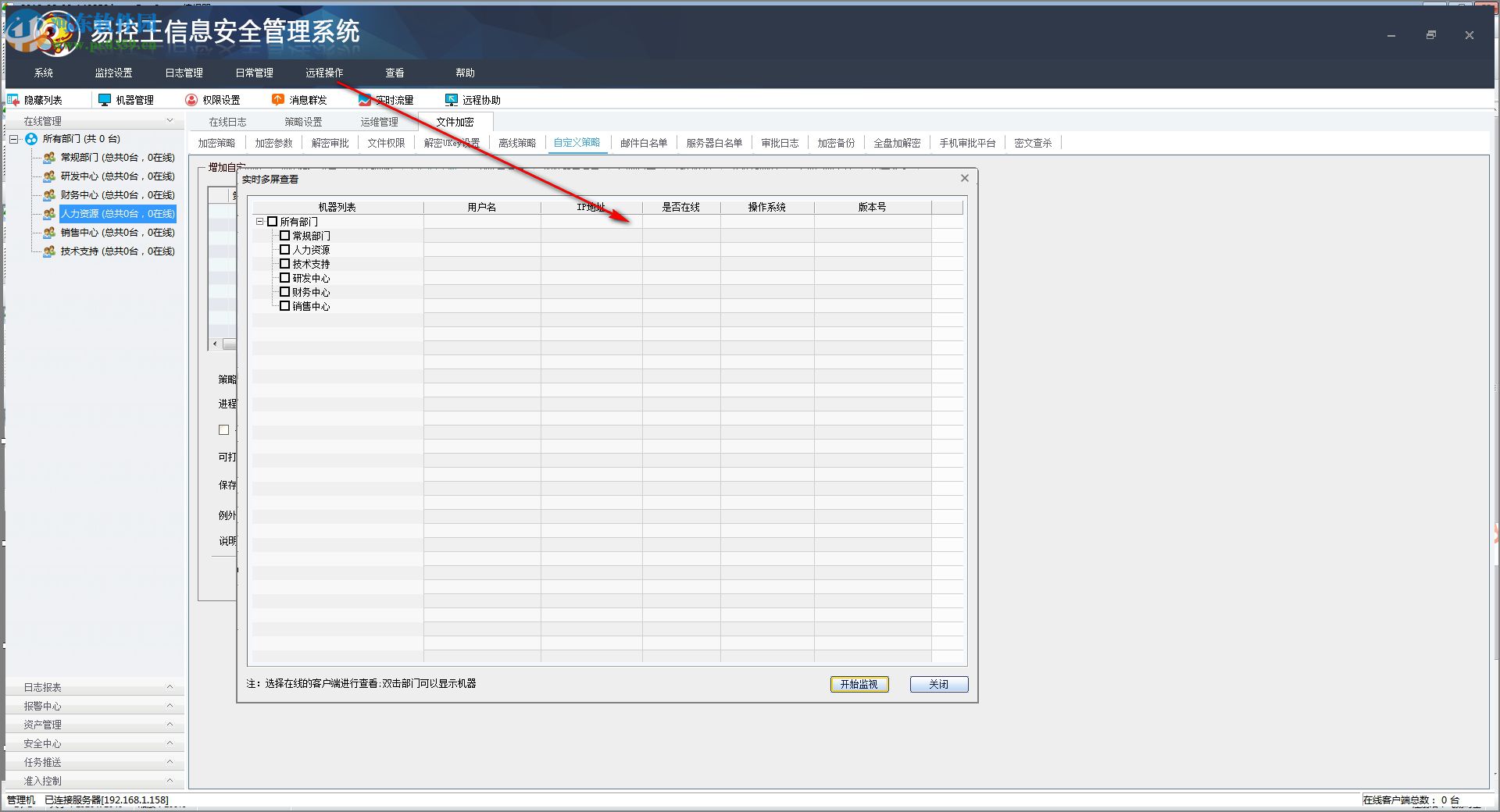1500x812 pixels.
Task: Click the 隐藏列表 toolbar icon
Action: 13,100
